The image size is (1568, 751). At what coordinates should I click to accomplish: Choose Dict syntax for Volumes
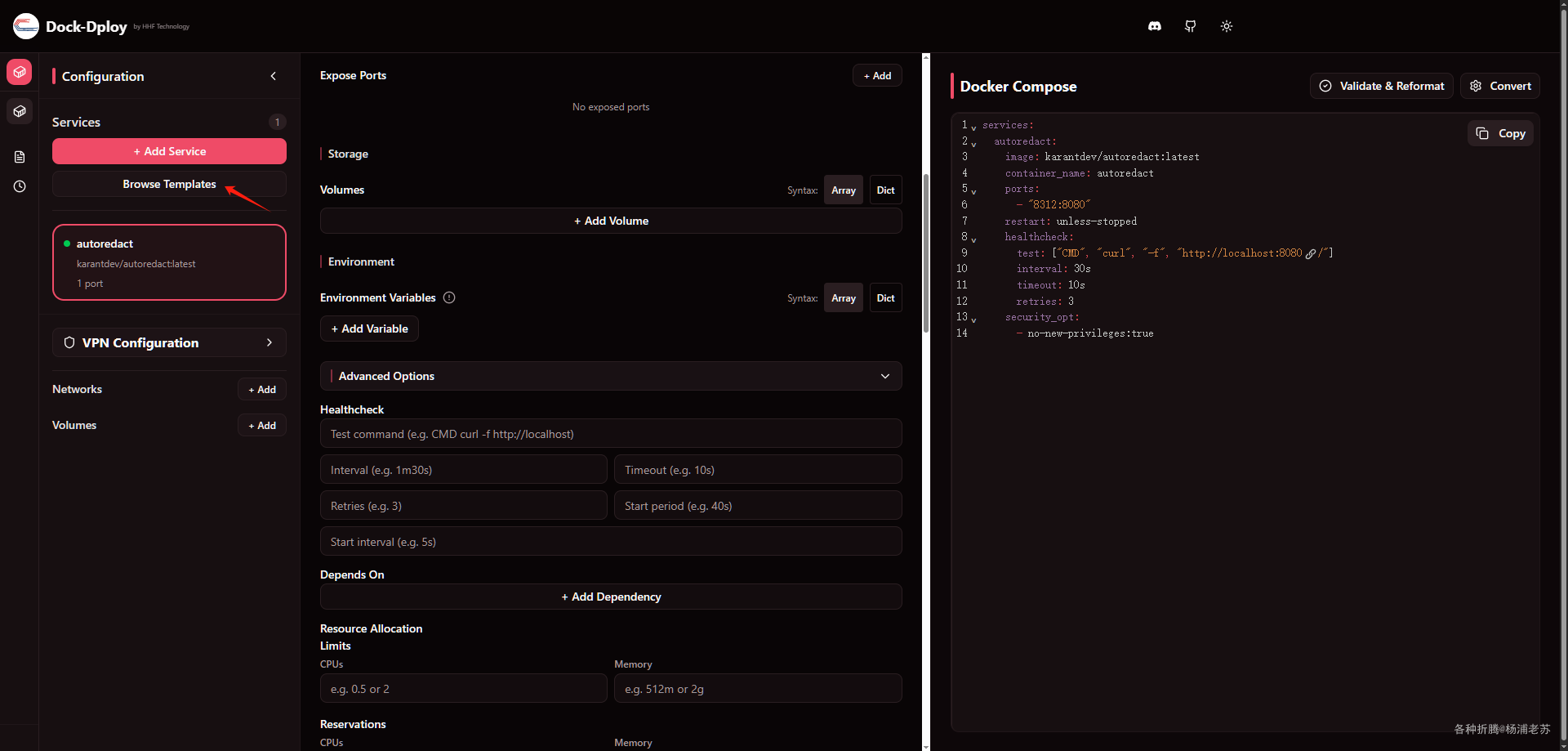[x=885, y=190]
